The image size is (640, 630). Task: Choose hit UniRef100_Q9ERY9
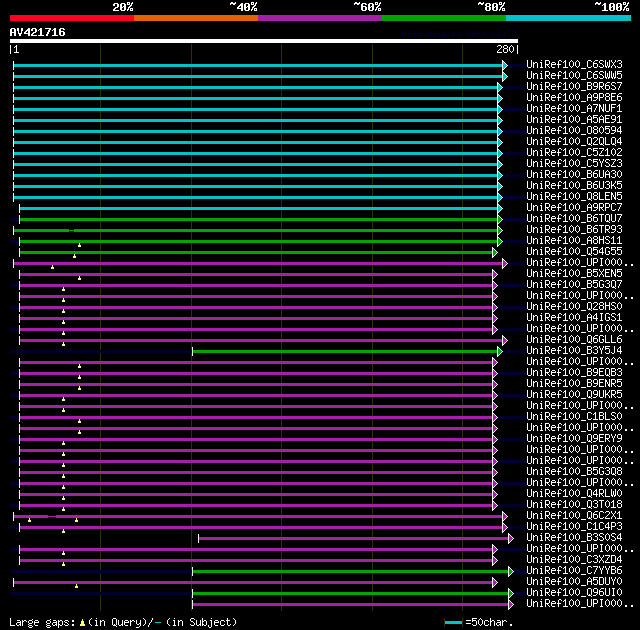[574, 439]
